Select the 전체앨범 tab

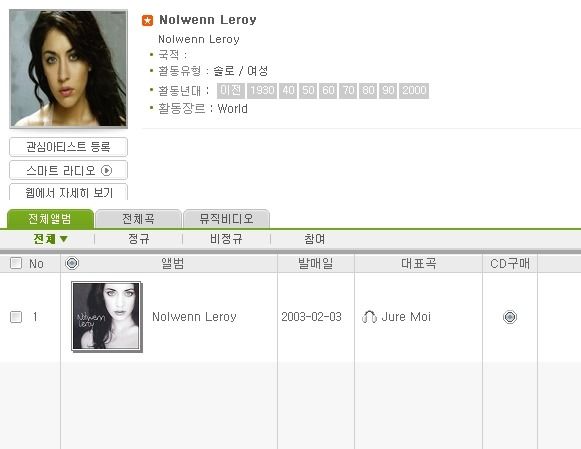pos(50,219)
